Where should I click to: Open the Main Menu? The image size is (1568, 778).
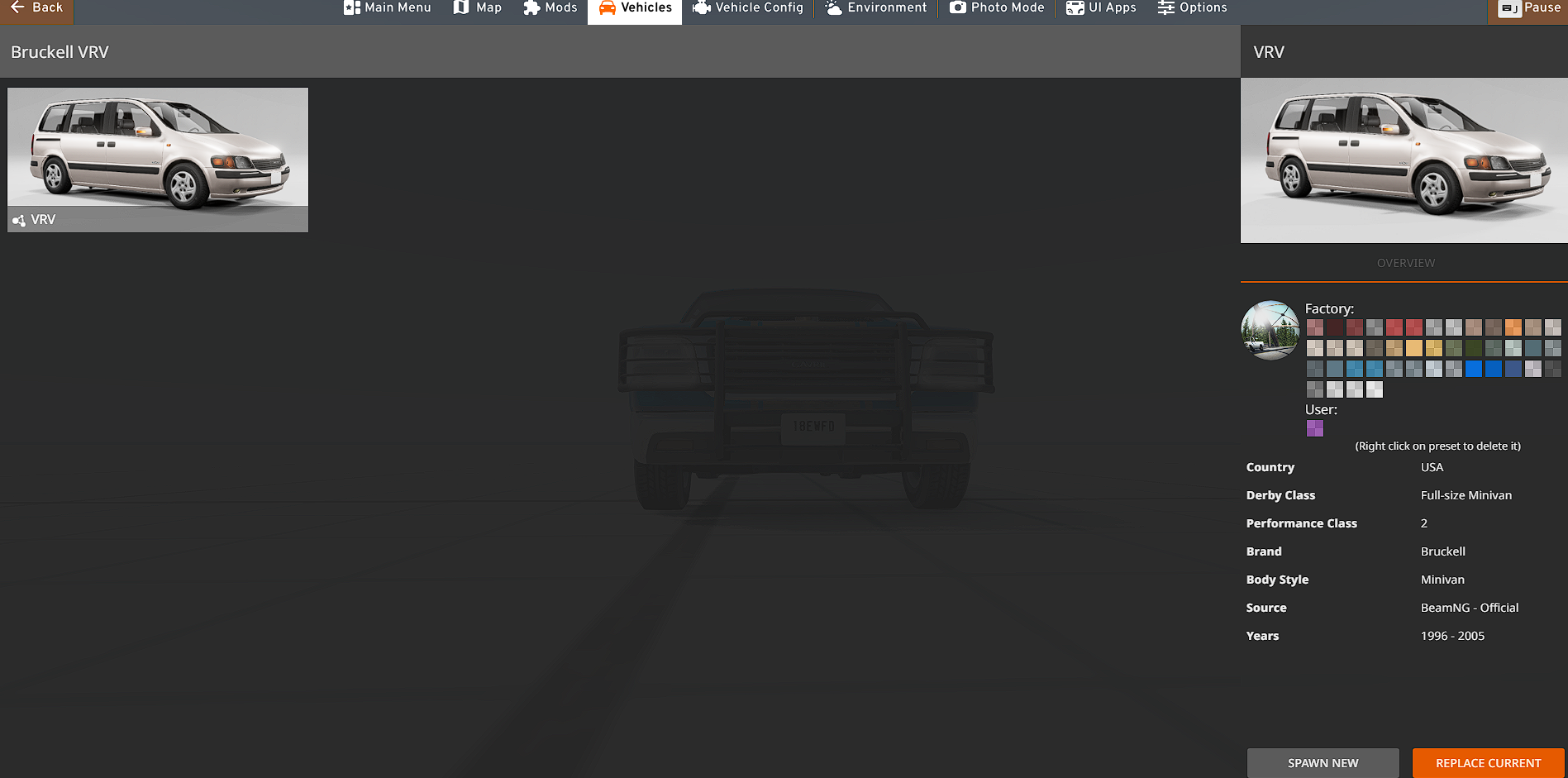coord(388,8)
